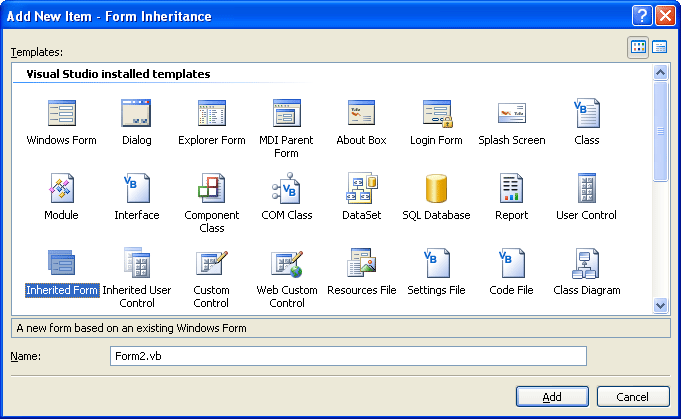Choose the Dialog template icon
This screenshot has width=681, height=419.
point(136,113)
